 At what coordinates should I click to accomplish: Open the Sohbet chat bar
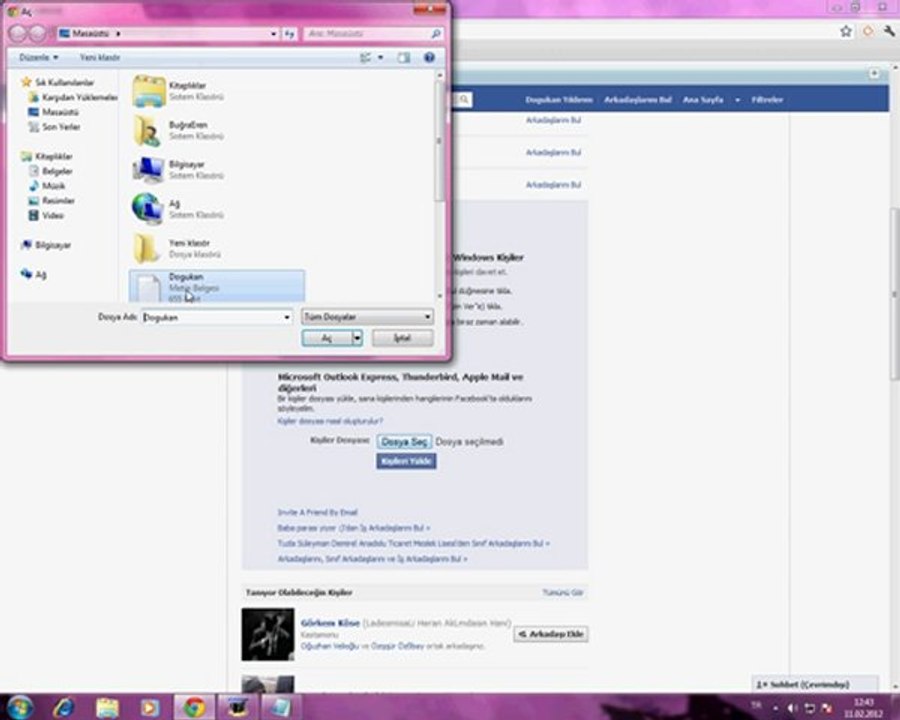814,684
